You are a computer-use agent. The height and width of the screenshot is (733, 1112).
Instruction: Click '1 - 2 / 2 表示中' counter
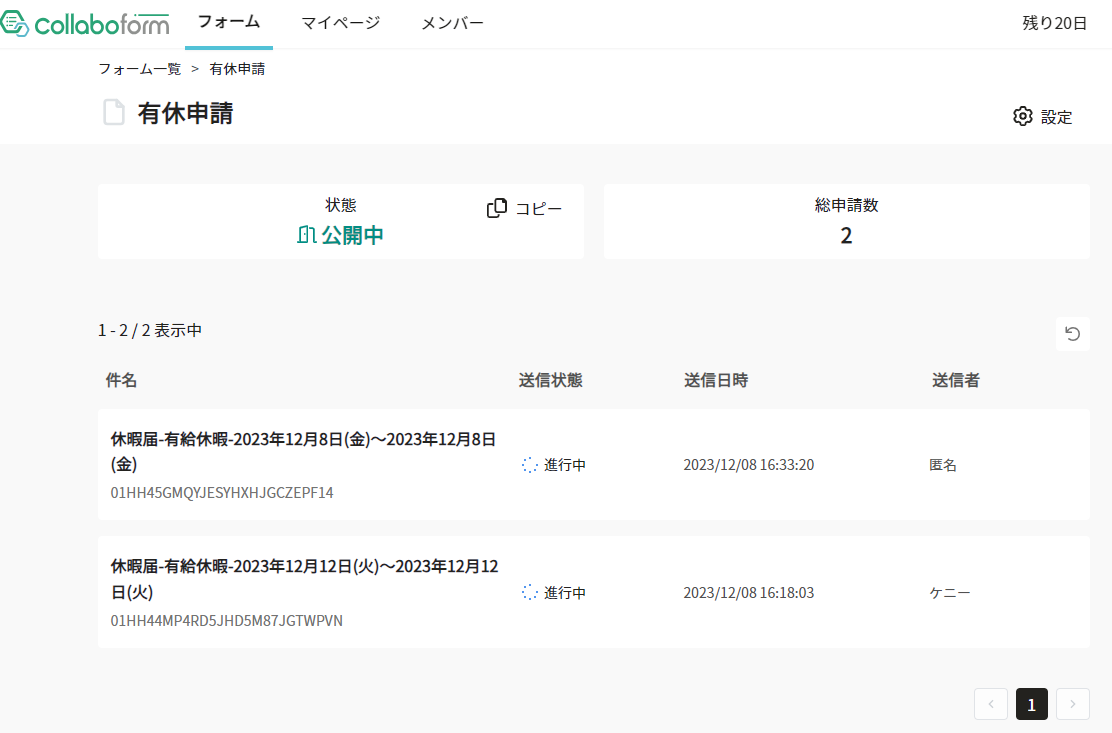(x=150, y=330)
